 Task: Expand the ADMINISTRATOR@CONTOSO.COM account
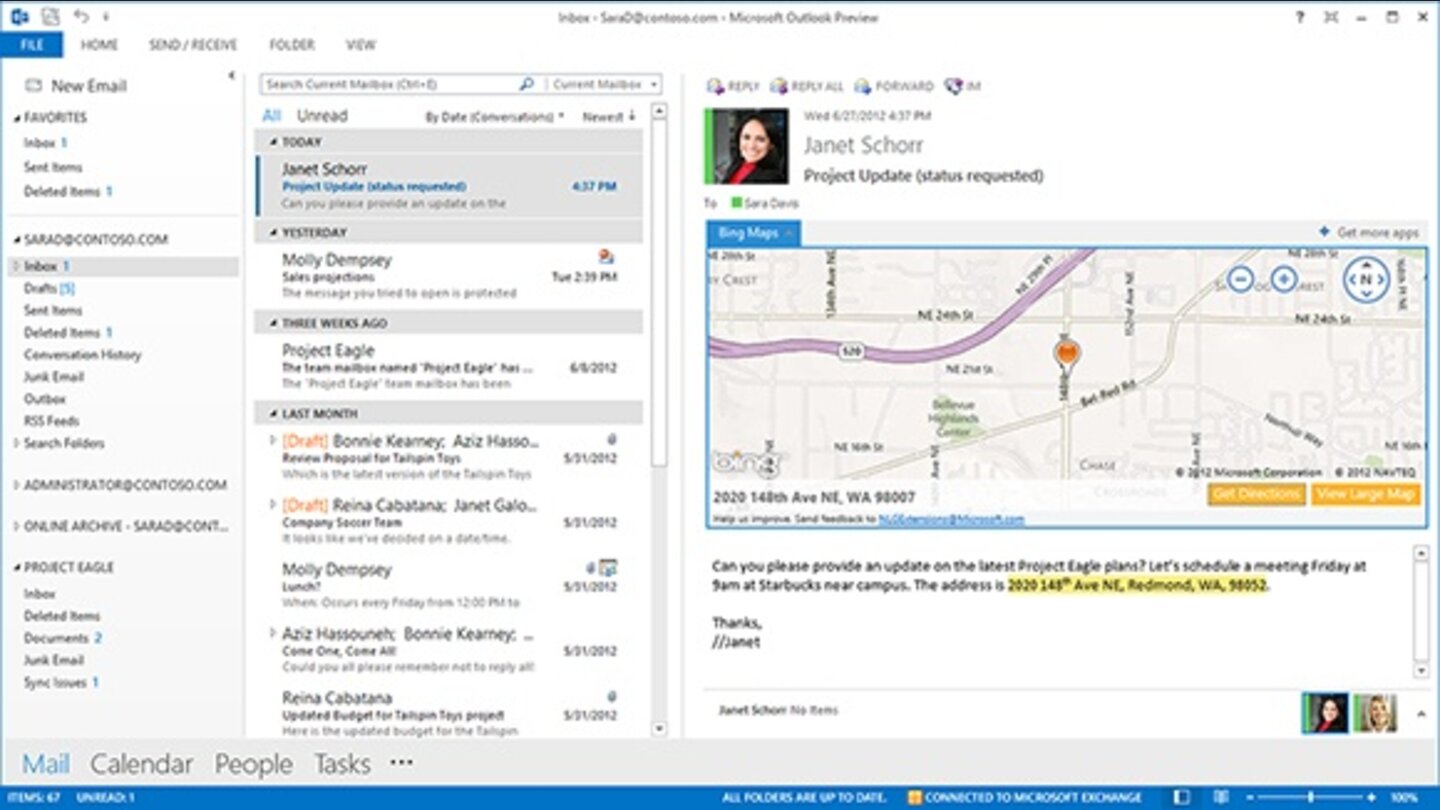tap(18, 486)
